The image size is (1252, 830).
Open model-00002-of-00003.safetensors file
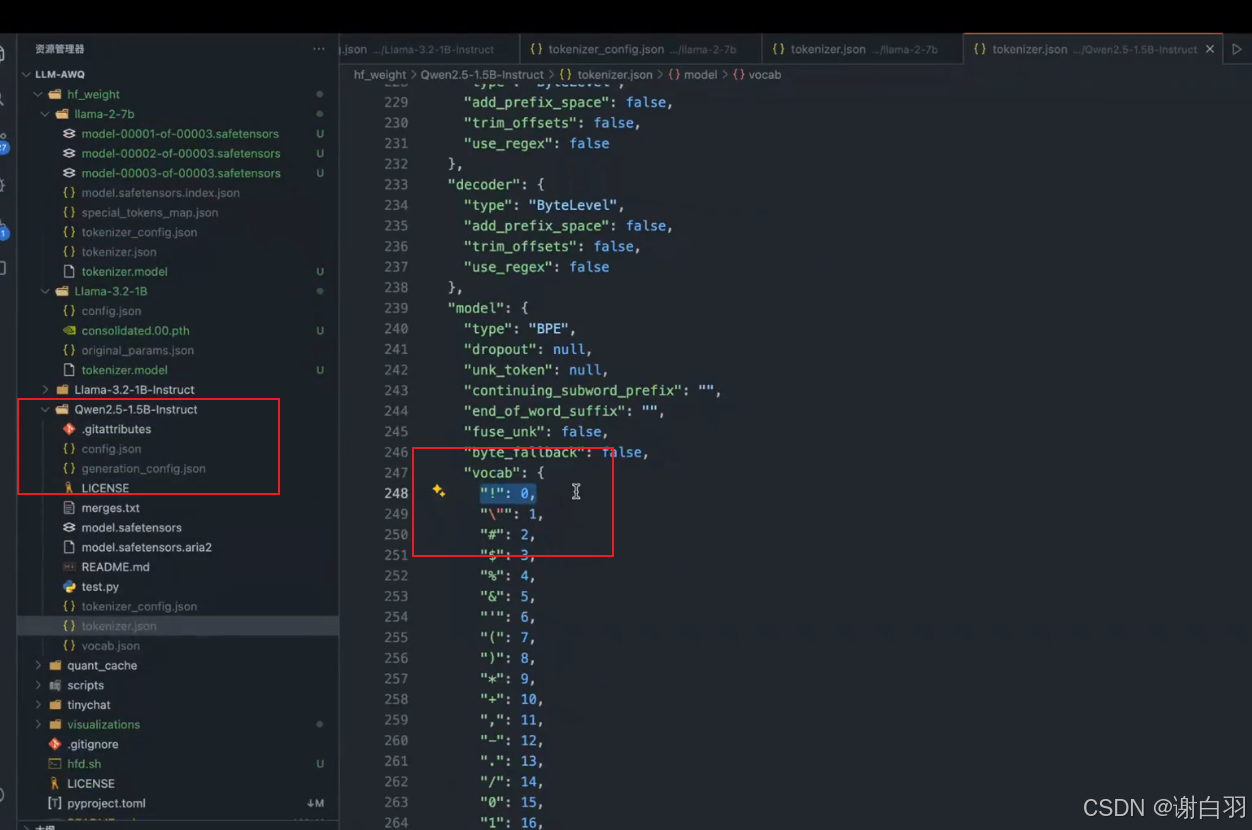(x=180, y=154)
